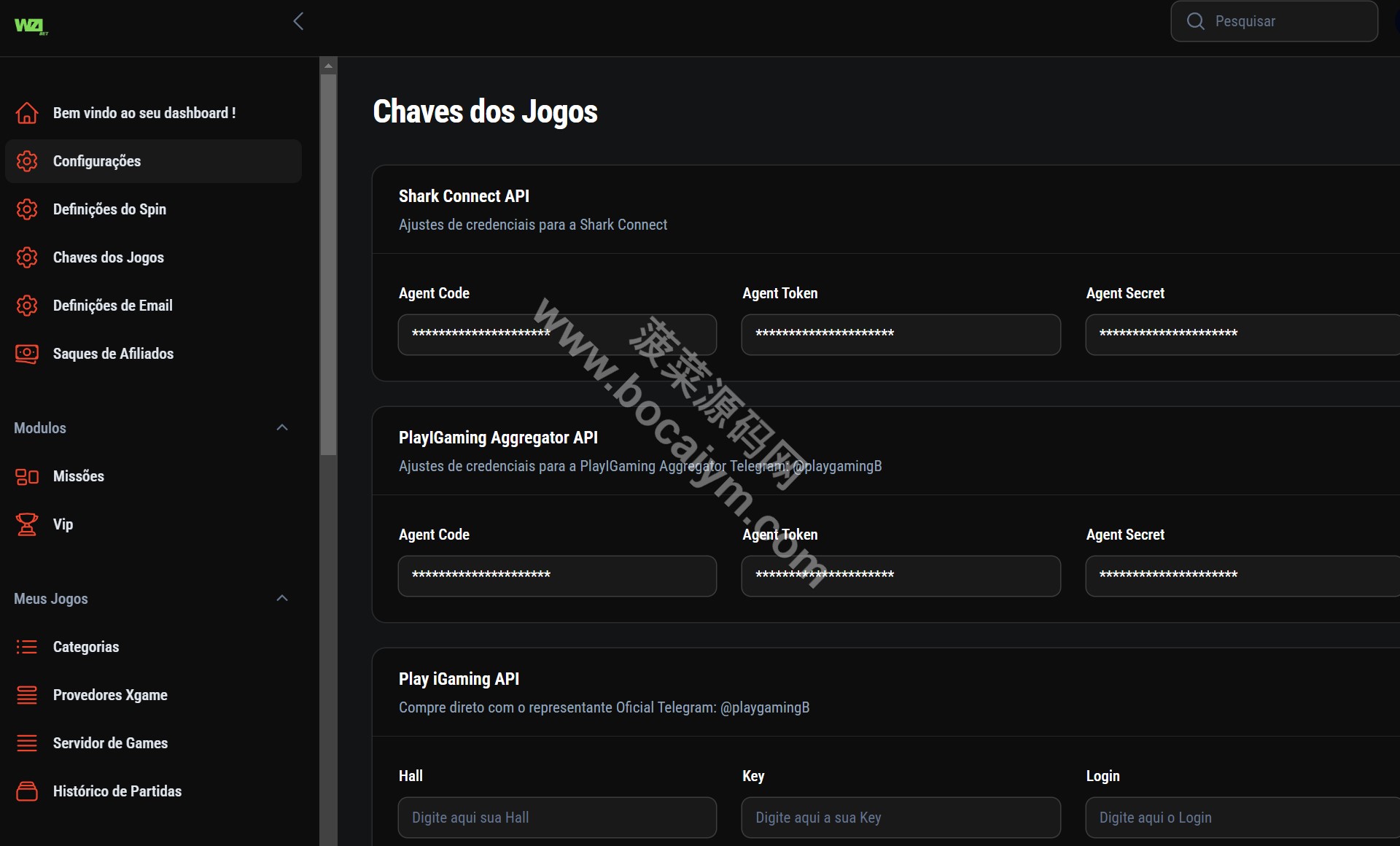Collapse the Modulos section chevron
Viewport: 1400px width, 846px height.
[282, 427]
